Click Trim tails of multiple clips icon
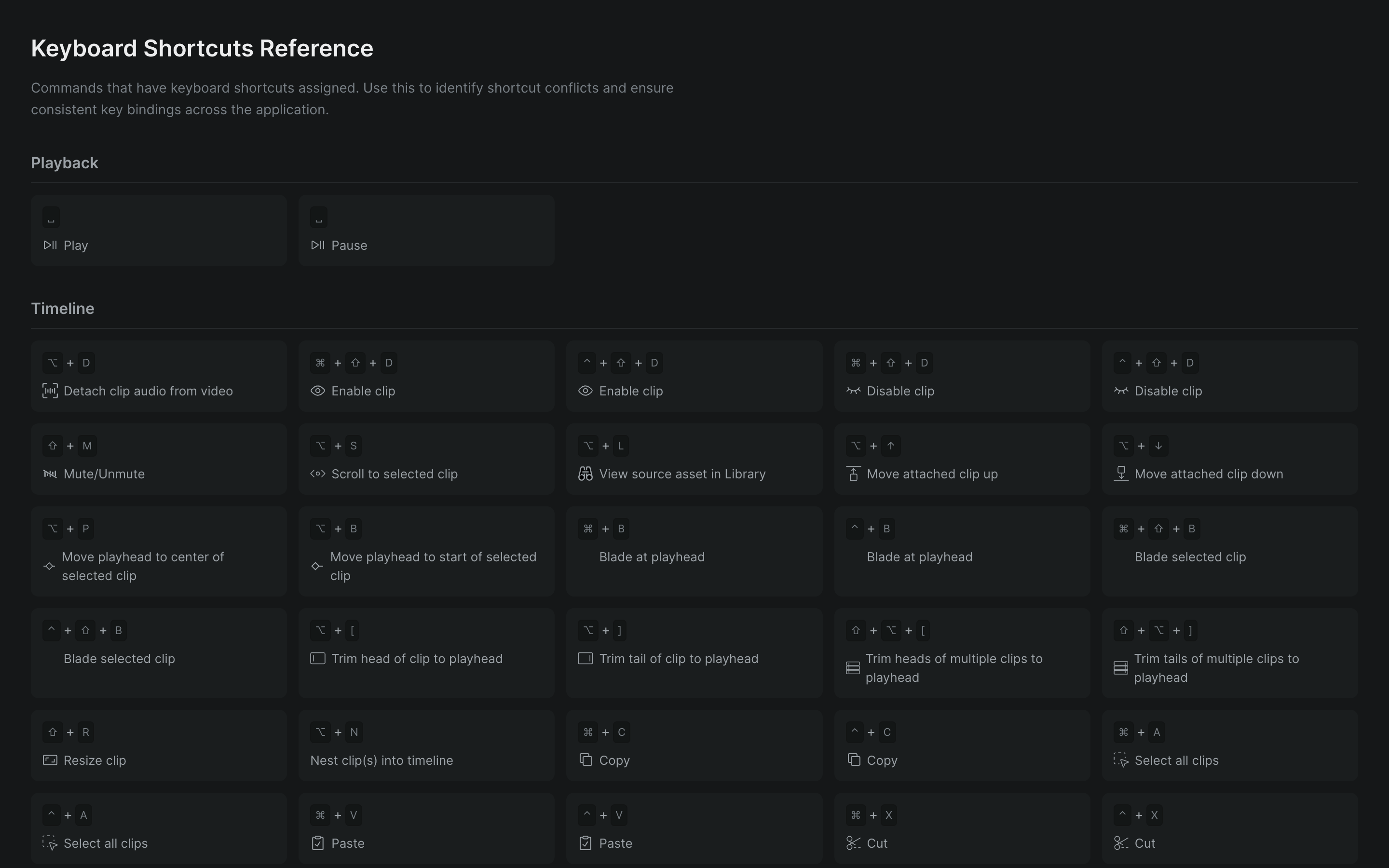Image resolution: width=1389 pixels, height=868 pixels. click(x=1121, y=668)
